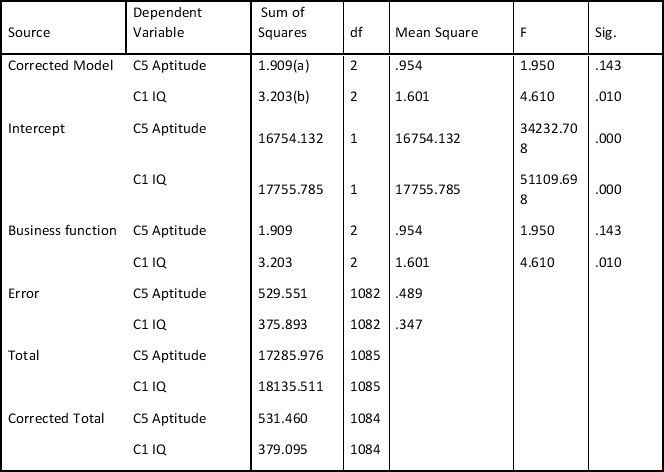Select Sig. '.000' in Intercept C5 Aptitude row

pos(608,138)
